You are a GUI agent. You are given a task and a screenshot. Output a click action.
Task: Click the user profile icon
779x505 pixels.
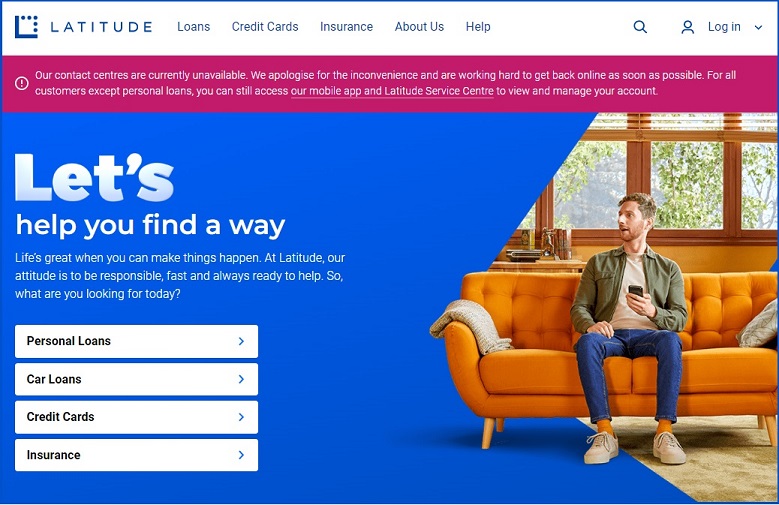pyautogui.click(x=688, y=27)
